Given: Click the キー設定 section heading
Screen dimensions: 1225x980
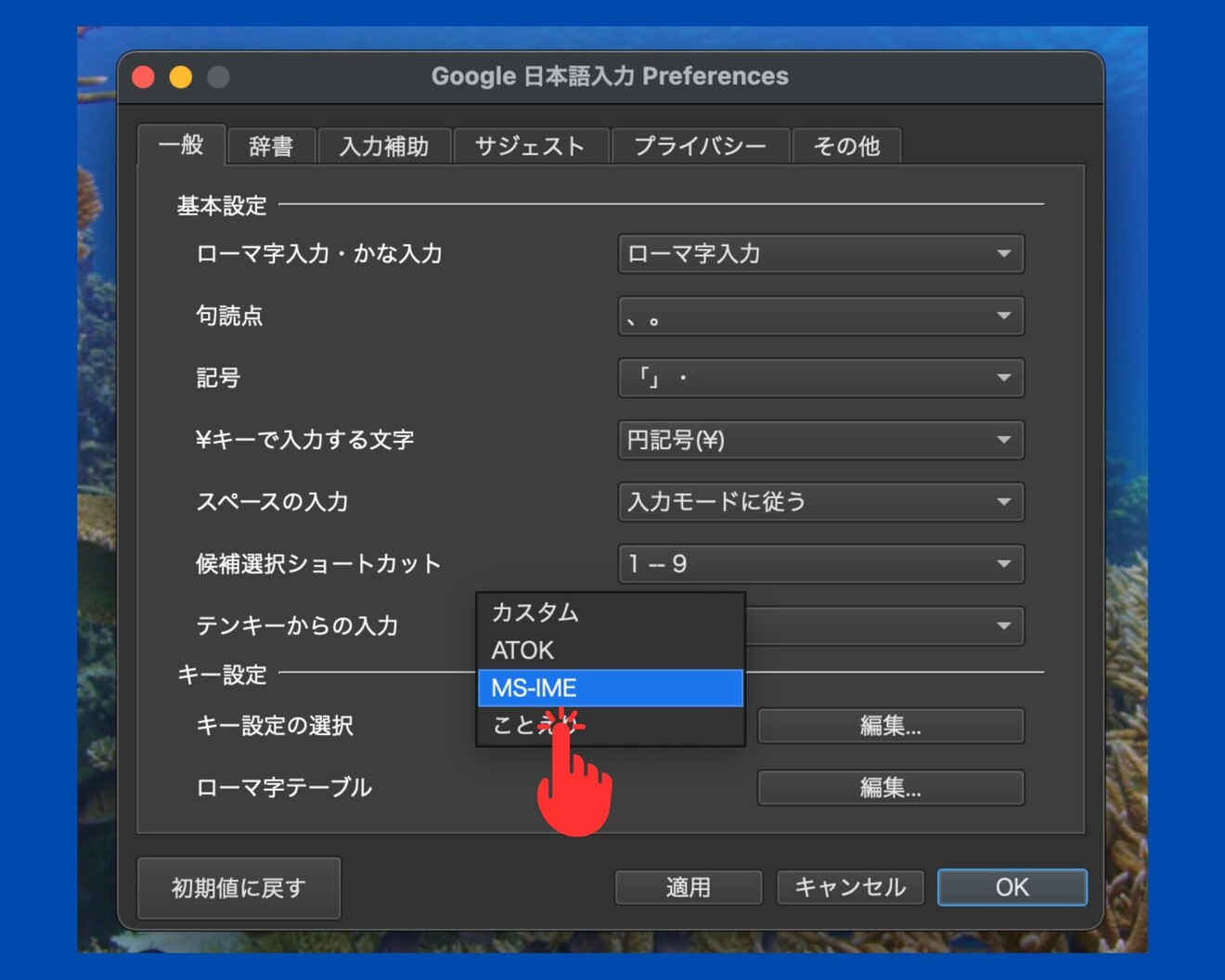Looking at the screenshot, I should coord(222,675).
